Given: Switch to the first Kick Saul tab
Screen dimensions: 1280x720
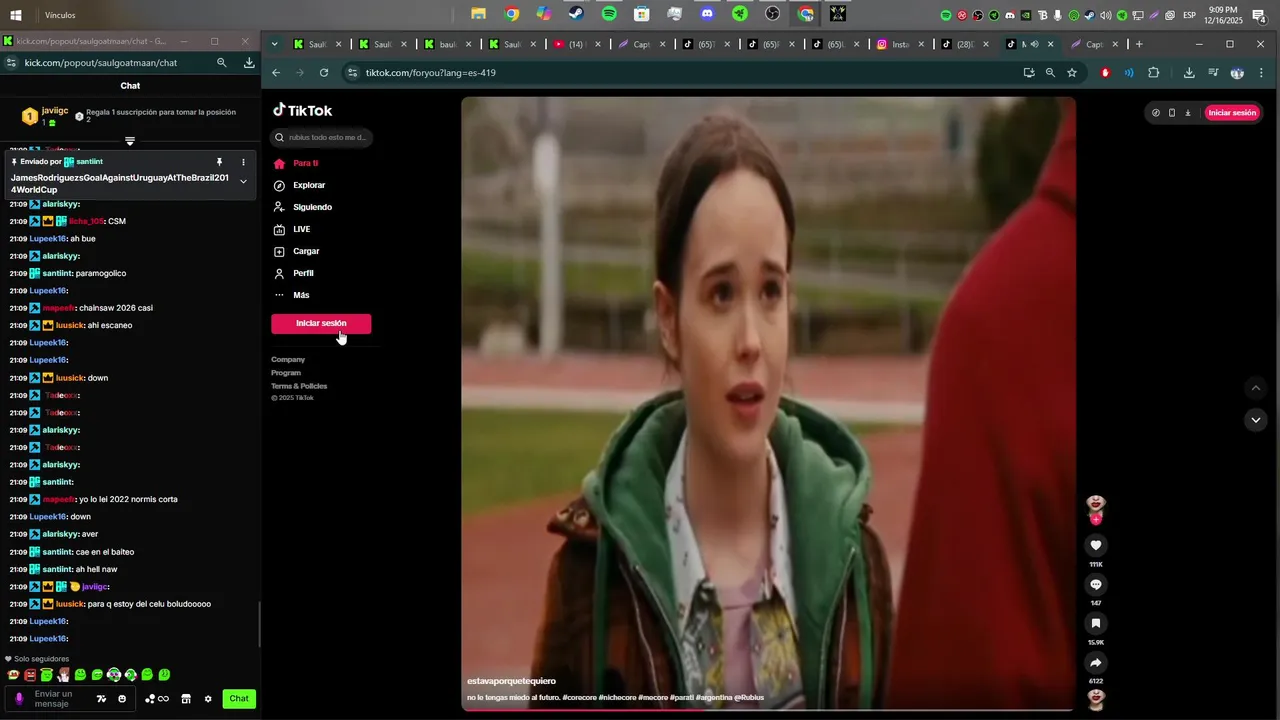Looking at the screenshot, I should (316, 44).
